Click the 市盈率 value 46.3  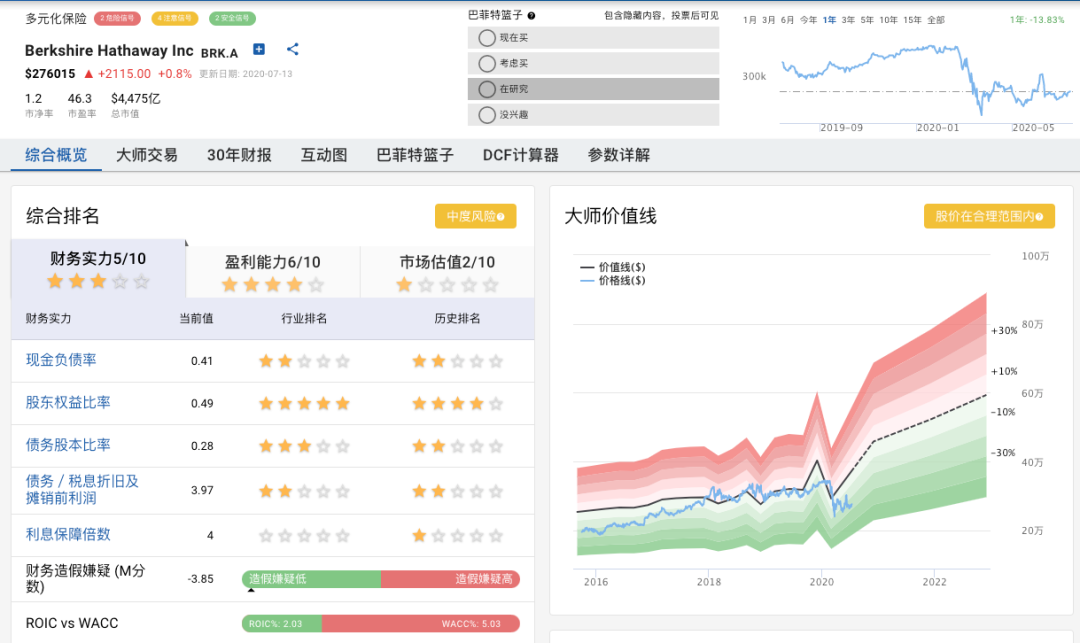tap(79, 98)
